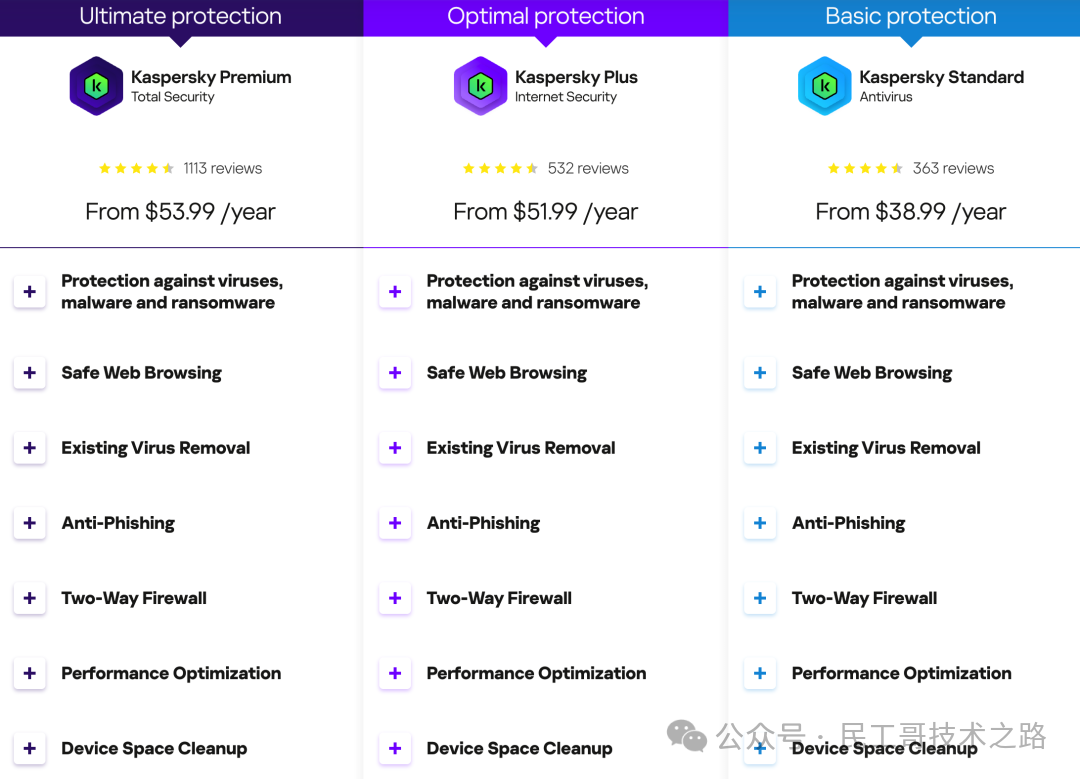Screen dimensions: 1080x779
Task: Expand Premium's virus, malware and ransomware protection
Action: (30, 292)
